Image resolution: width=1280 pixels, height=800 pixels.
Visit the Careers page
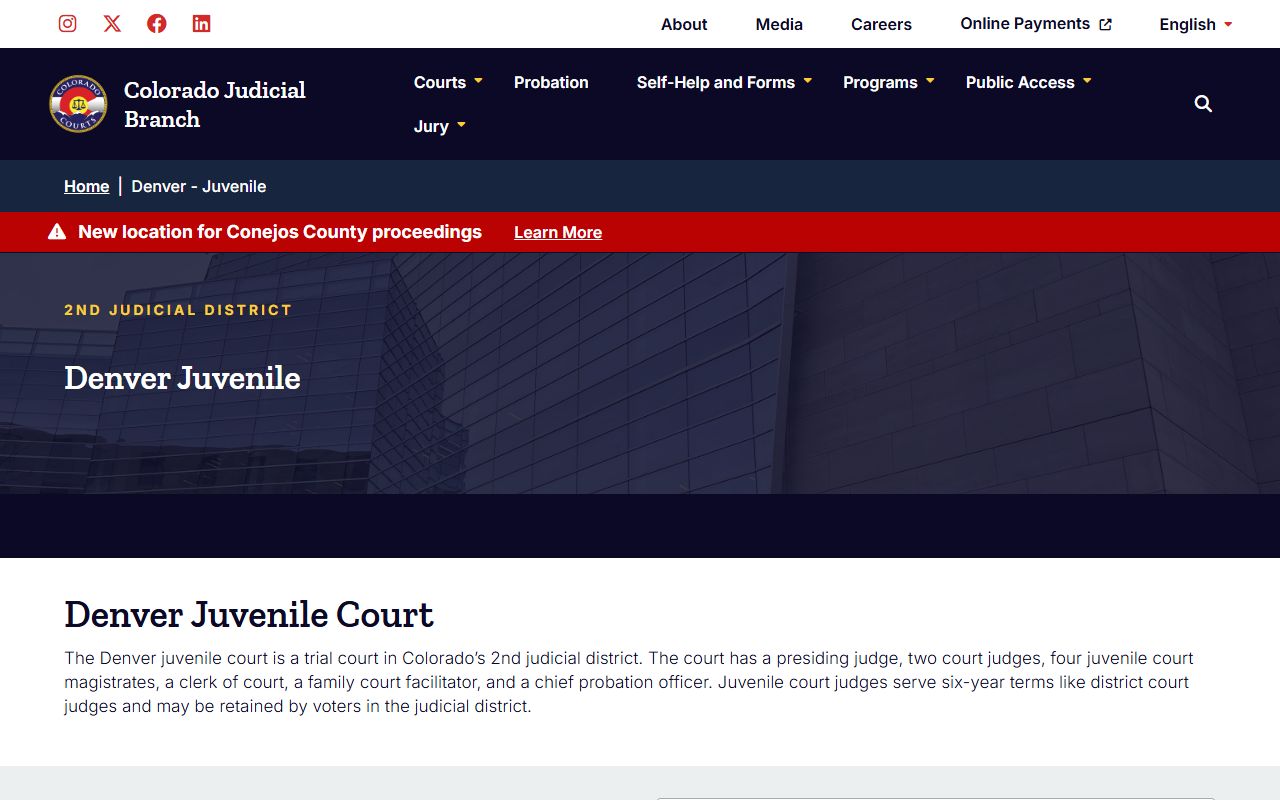coord(881,24)
